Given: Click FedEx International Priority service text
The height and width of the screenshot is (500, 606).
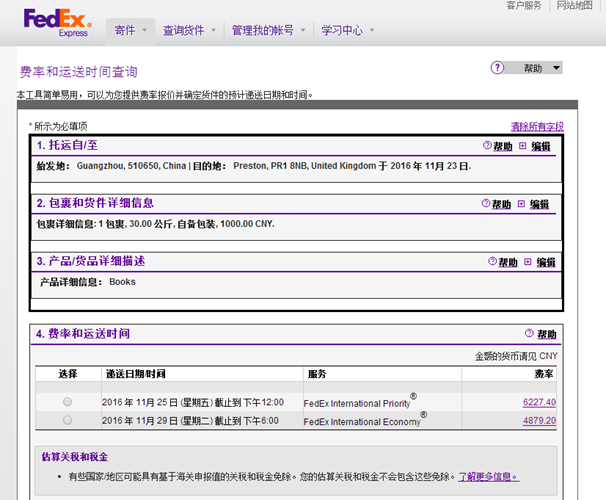Looking at the screenshot, I should coord(360,402).
